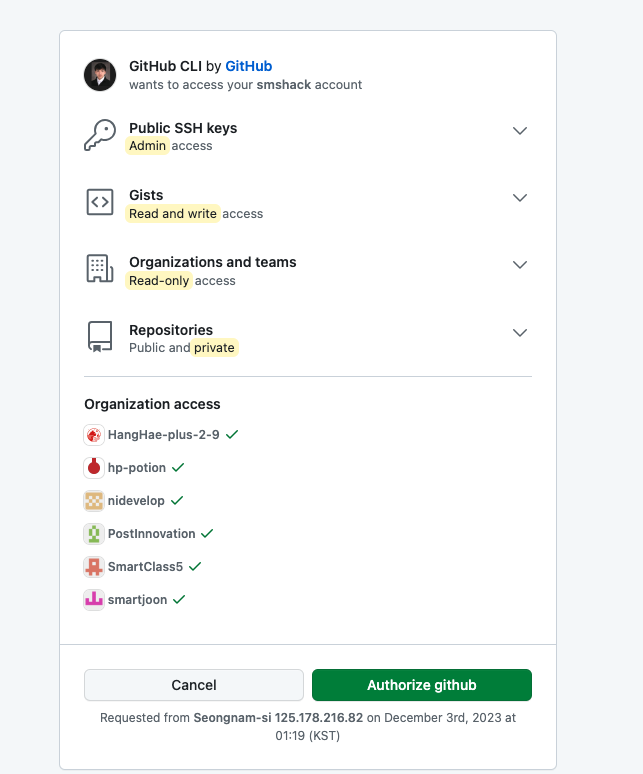Expand the Gists permission chevron
The image size is (643, 774).
click(x=519, y=198)
